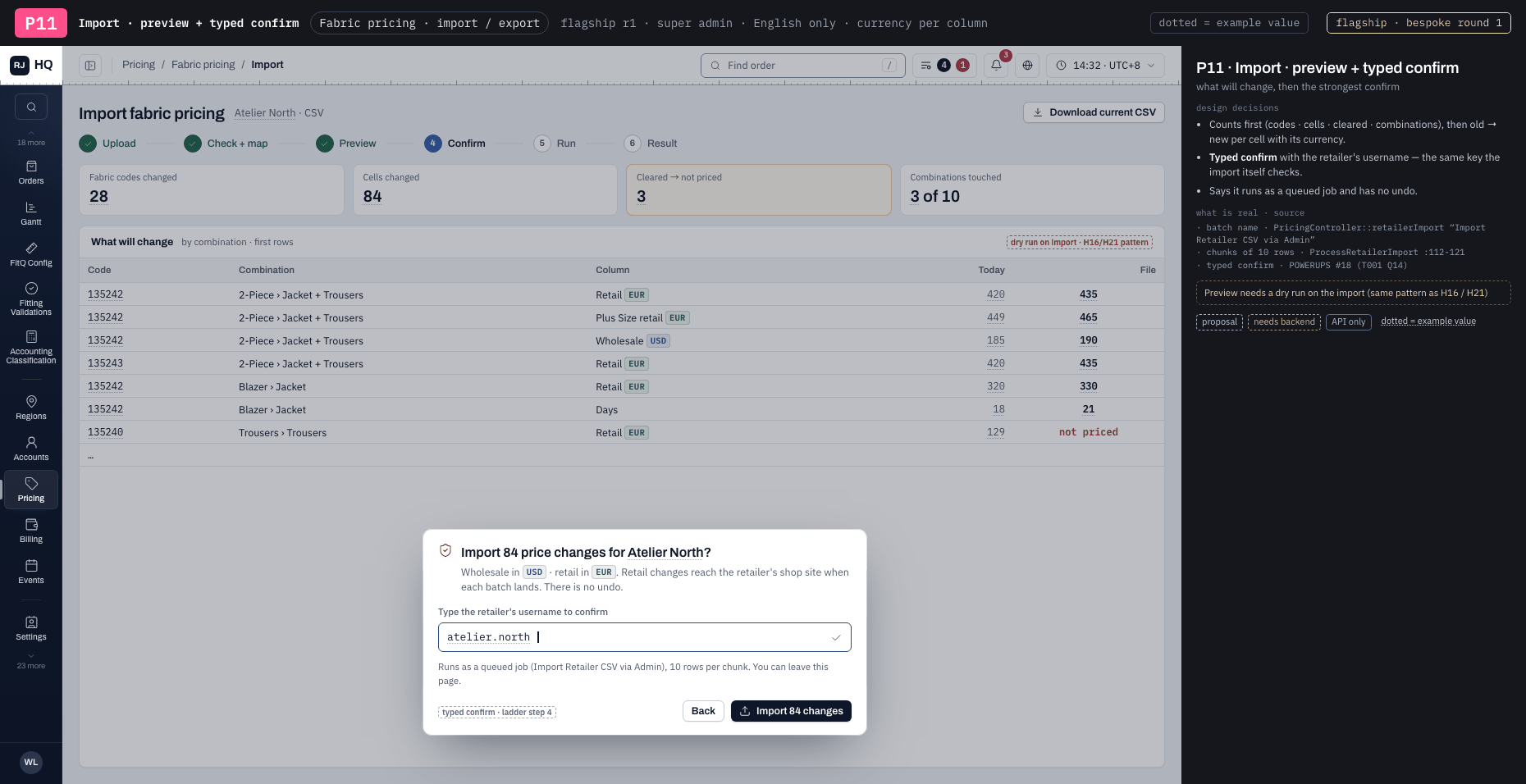1526x784 pixels.
Task: Click the Trousers › Trousers combination cell
Action: click(x=282, y=433)
